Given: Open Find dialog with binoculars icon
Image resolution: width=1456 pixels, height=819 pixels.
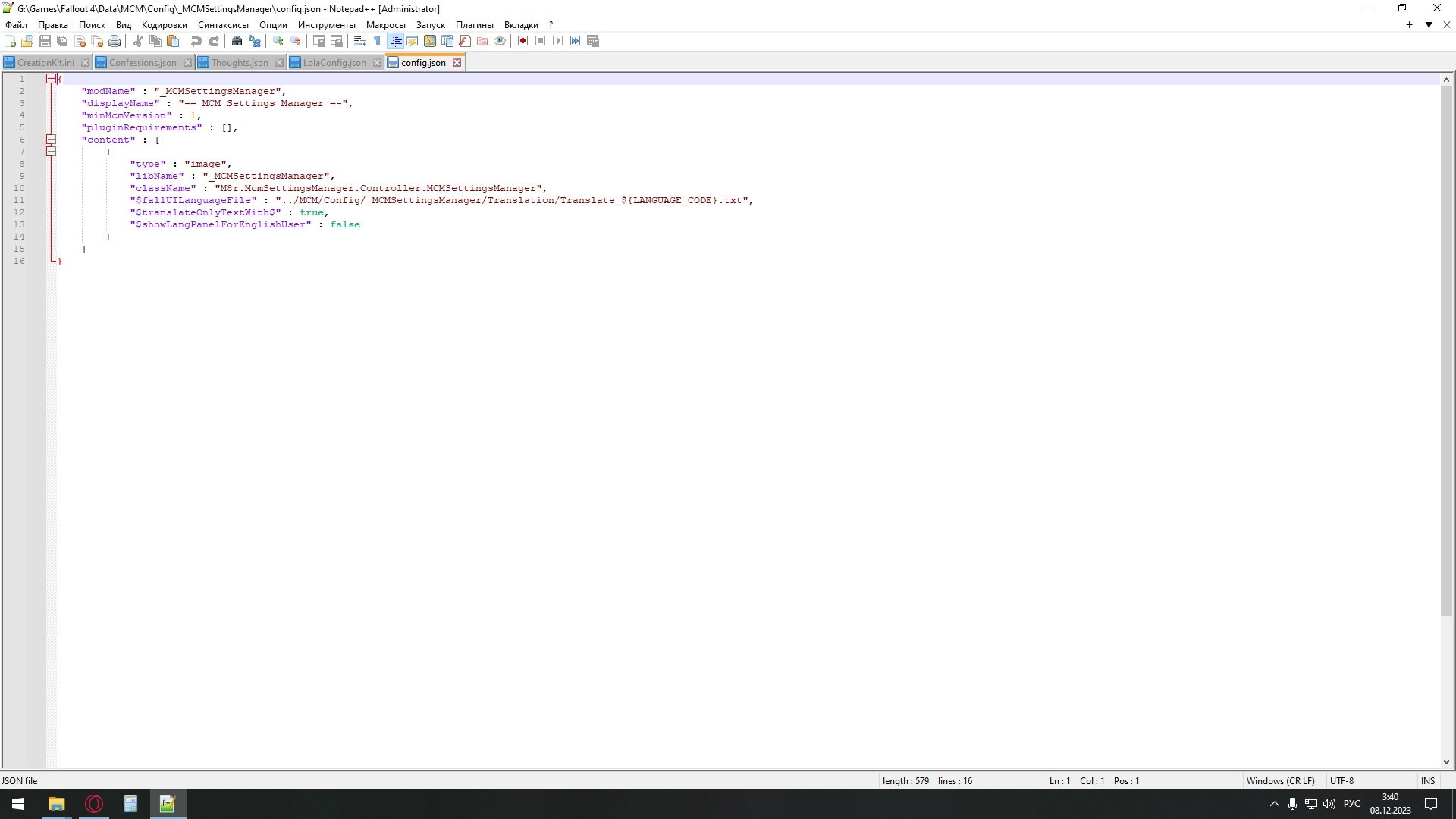Looking at the screenshot, I should click(237, 41).
